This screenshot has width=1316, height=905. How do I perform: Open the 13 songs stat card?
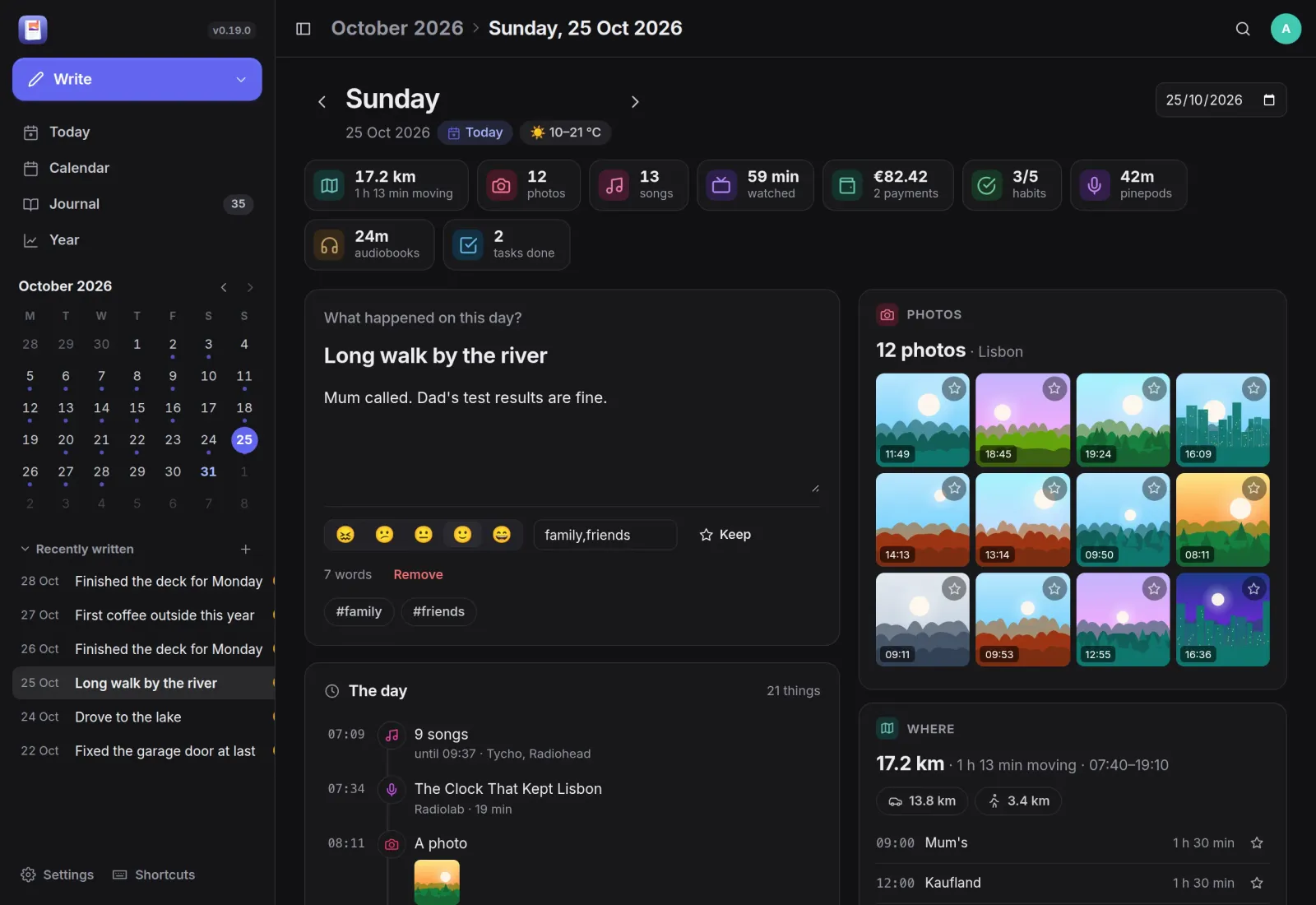click(x=638, y=185)
